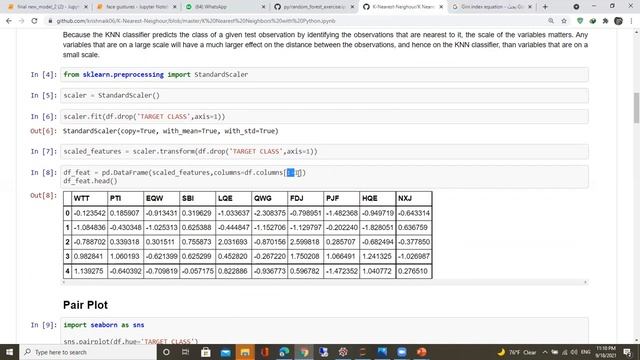Close the Gini index equation tab
This screenshot has width=640, height=360.
530,7
